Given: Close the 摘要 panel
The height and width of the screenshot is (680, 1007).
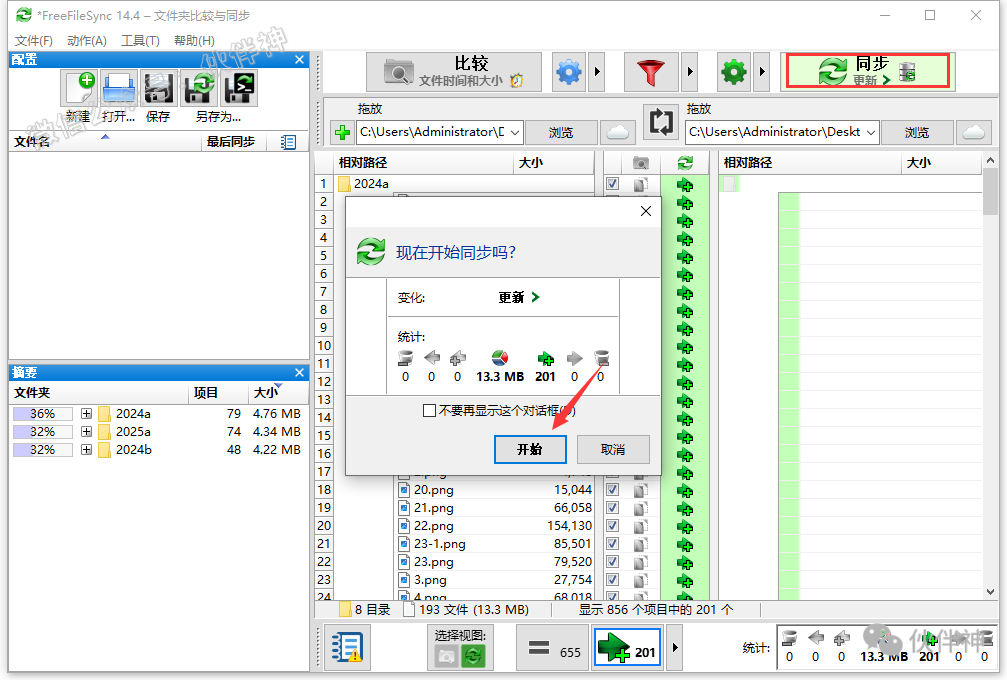Looking at the screenshot, I should click(299, 372).
